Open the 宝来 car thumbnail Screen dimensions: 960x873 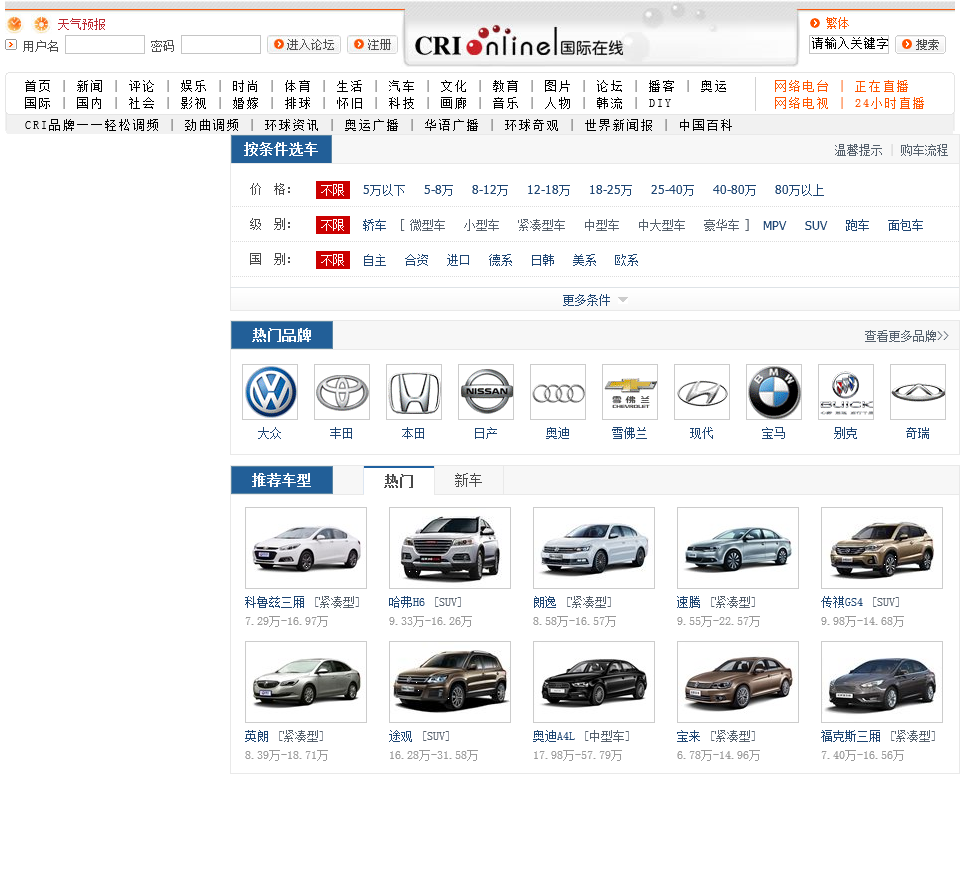click(738, 682)
